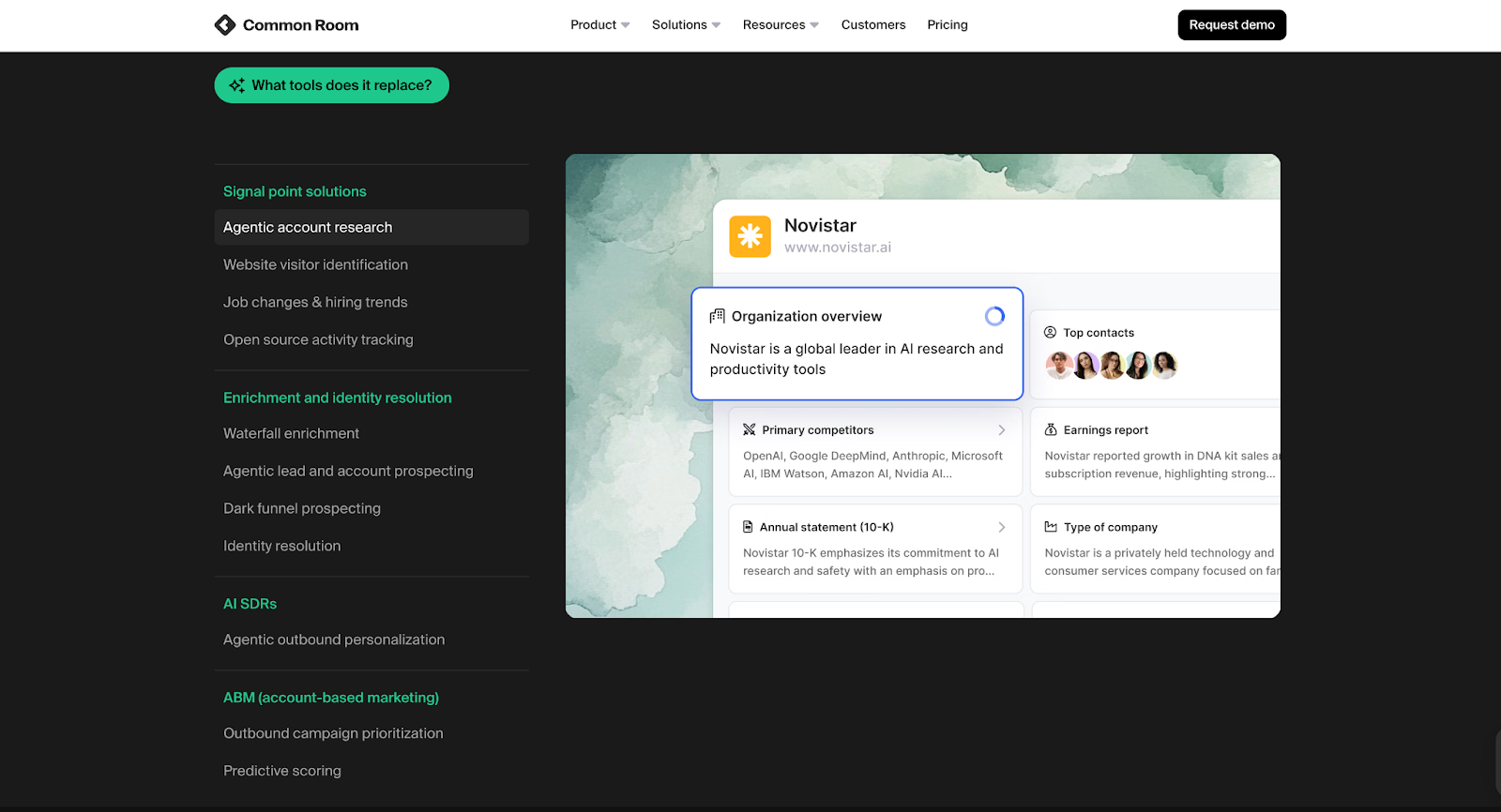Click 'OpenAI, Google DeepMind, Anthropic' competitor text
The height and width of the screenshot is (812, 1501).
pos(873,465)
